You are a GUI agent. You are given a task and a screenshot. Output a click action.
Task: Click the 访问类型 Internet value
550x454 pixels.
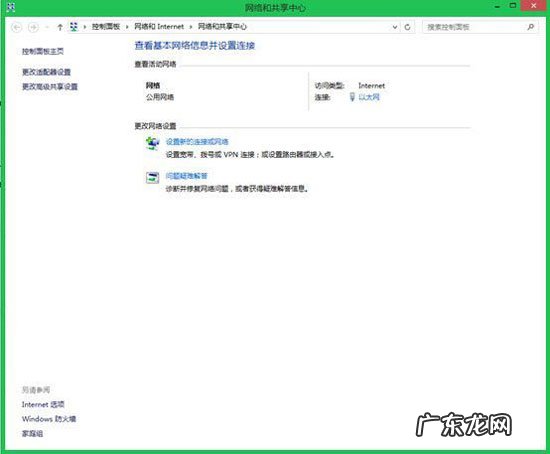pyautogui.click(x=371, y=86)
